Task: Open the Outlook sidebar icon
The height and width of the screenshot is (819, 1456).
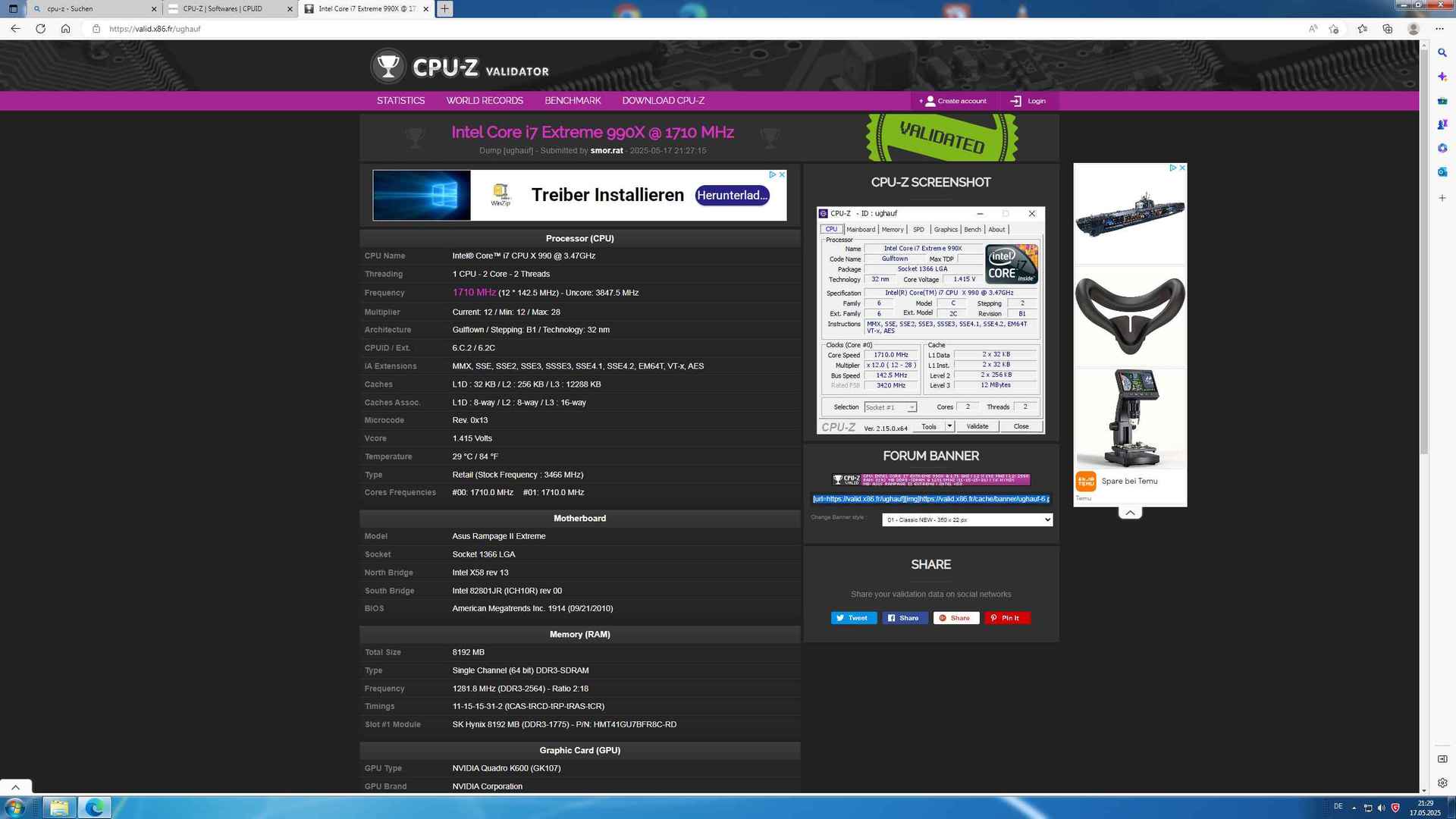Action: tap(1442, 172)
